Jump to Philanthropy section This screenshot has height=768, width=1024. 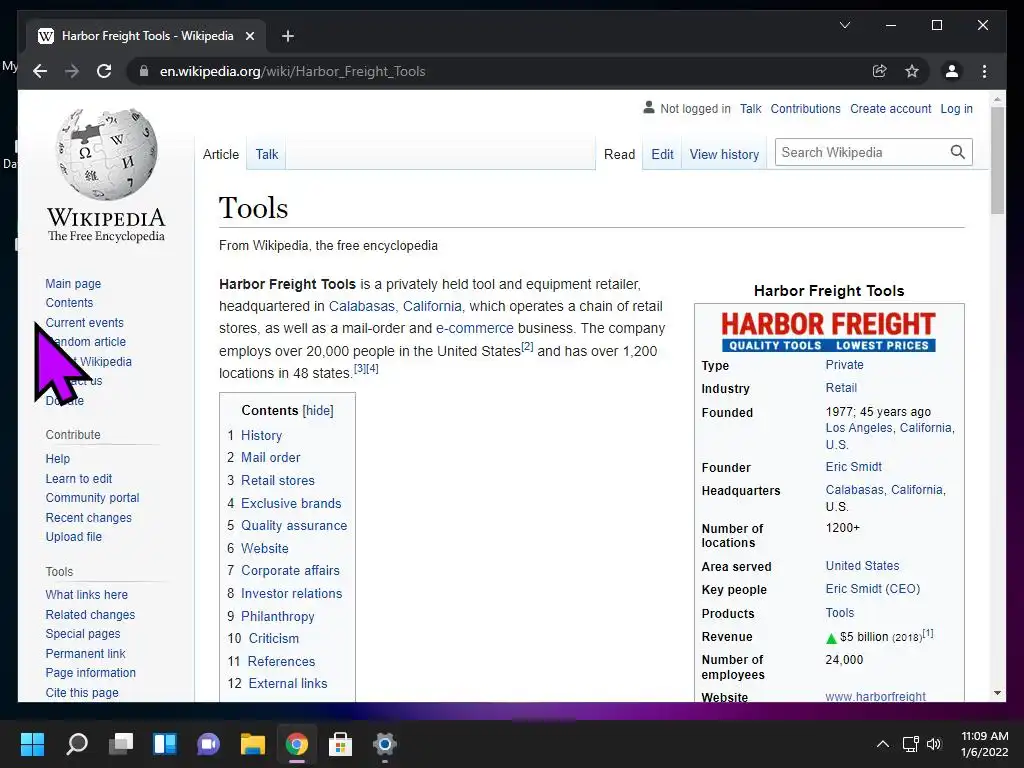(278, 616)
